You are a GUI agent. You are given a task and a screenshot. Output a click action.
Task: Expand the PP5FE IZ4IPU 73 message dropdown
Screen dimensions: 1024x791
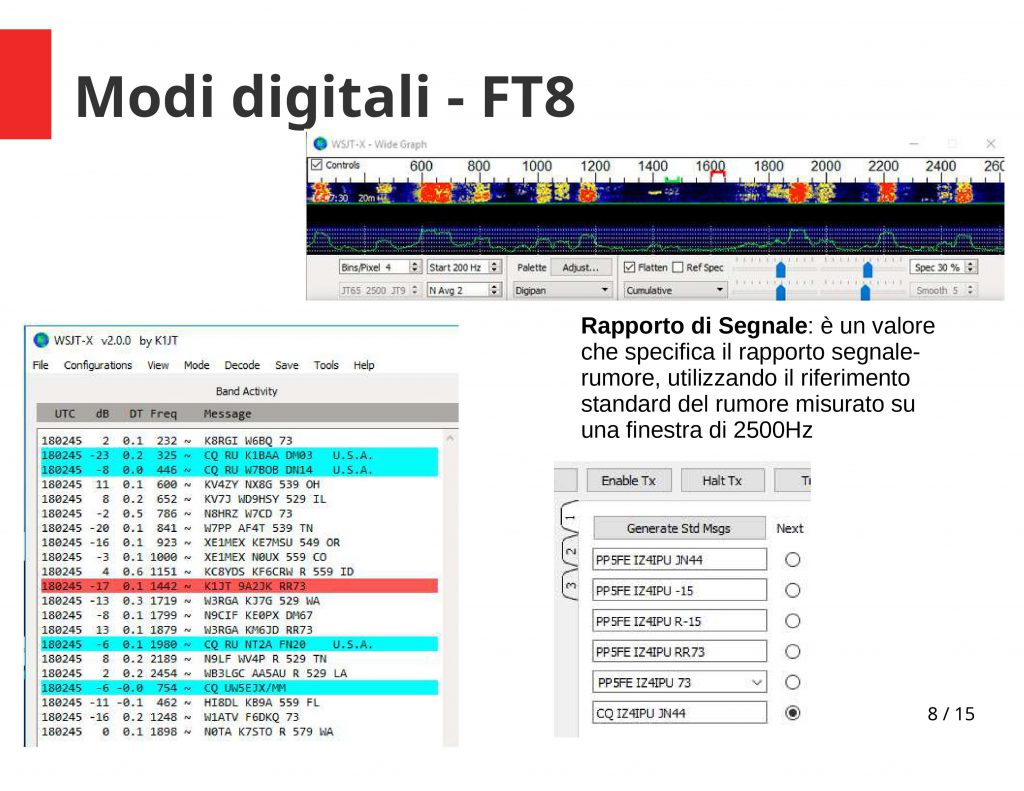757,683
